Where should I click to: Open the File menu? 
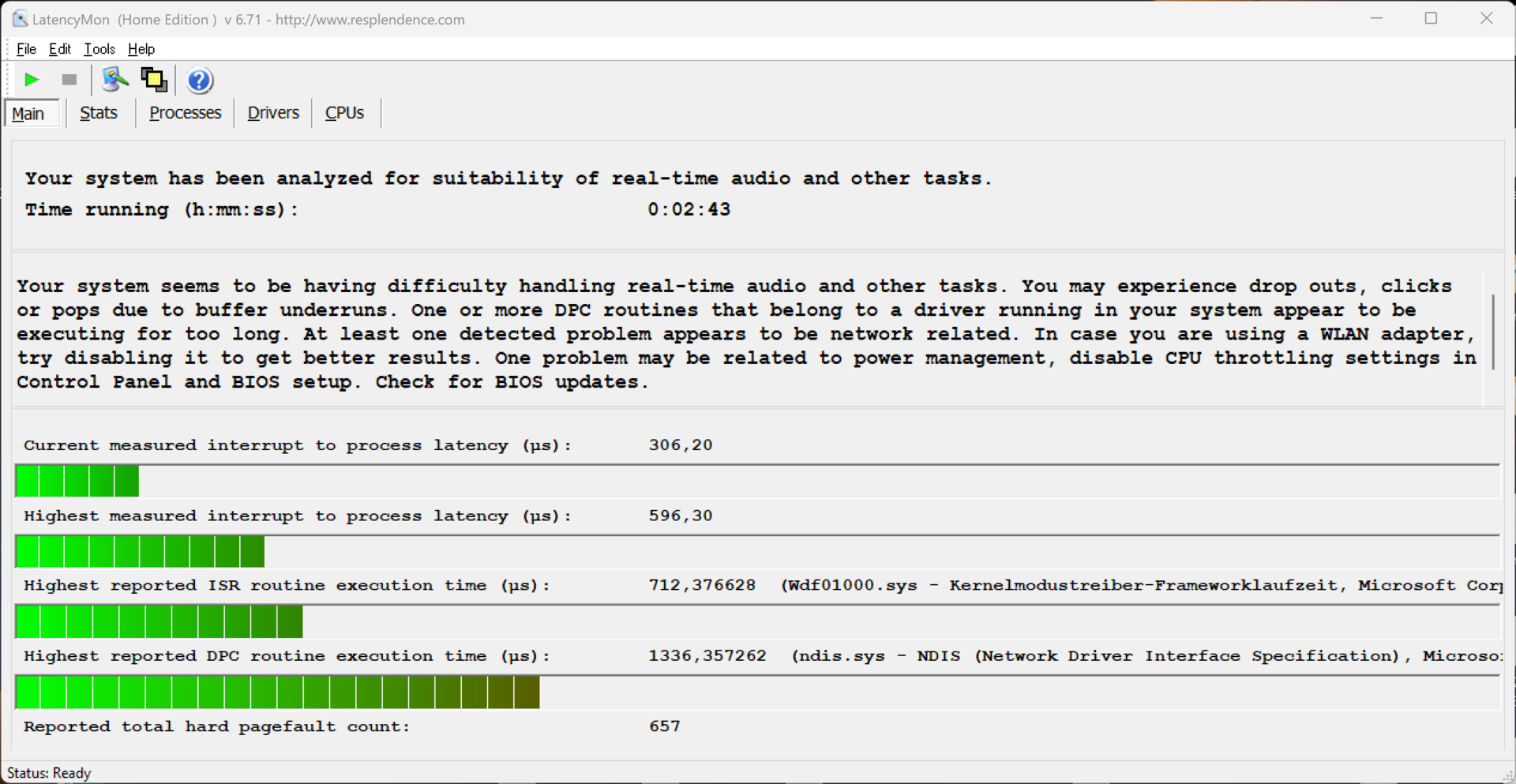[26, 49]
